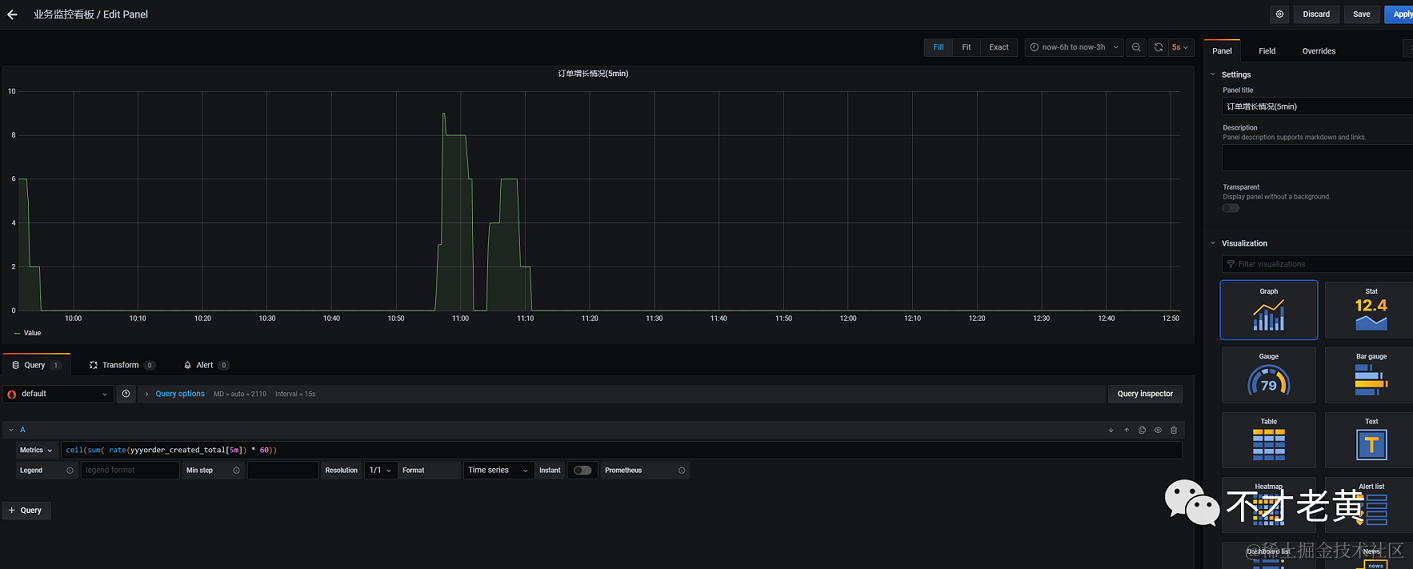1413x569 pixels.
Task: Click the 业务监控看板 / Edit Panel breadcrumb
Action: 90,15
